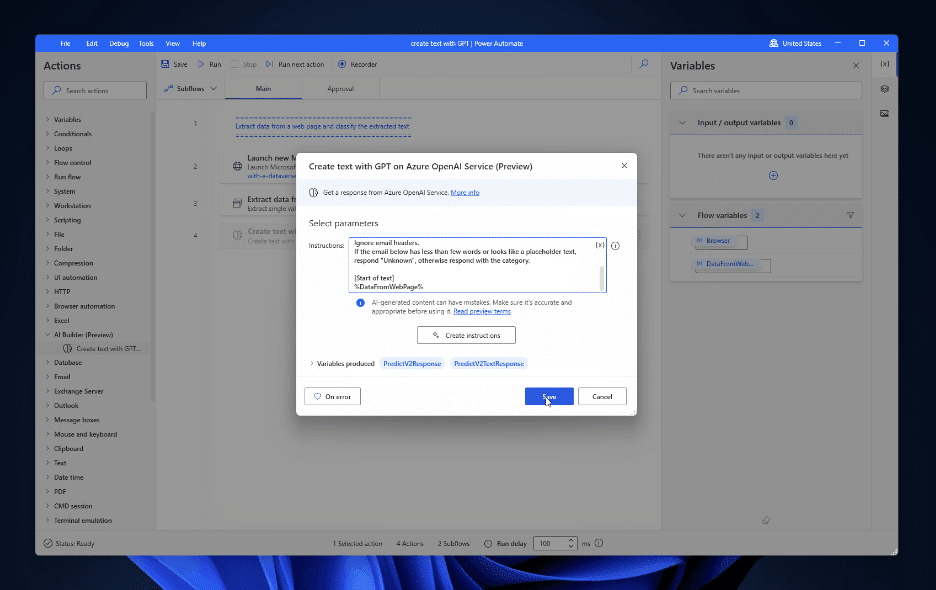Click the Run delay stepper arrows

pos(571,543)
